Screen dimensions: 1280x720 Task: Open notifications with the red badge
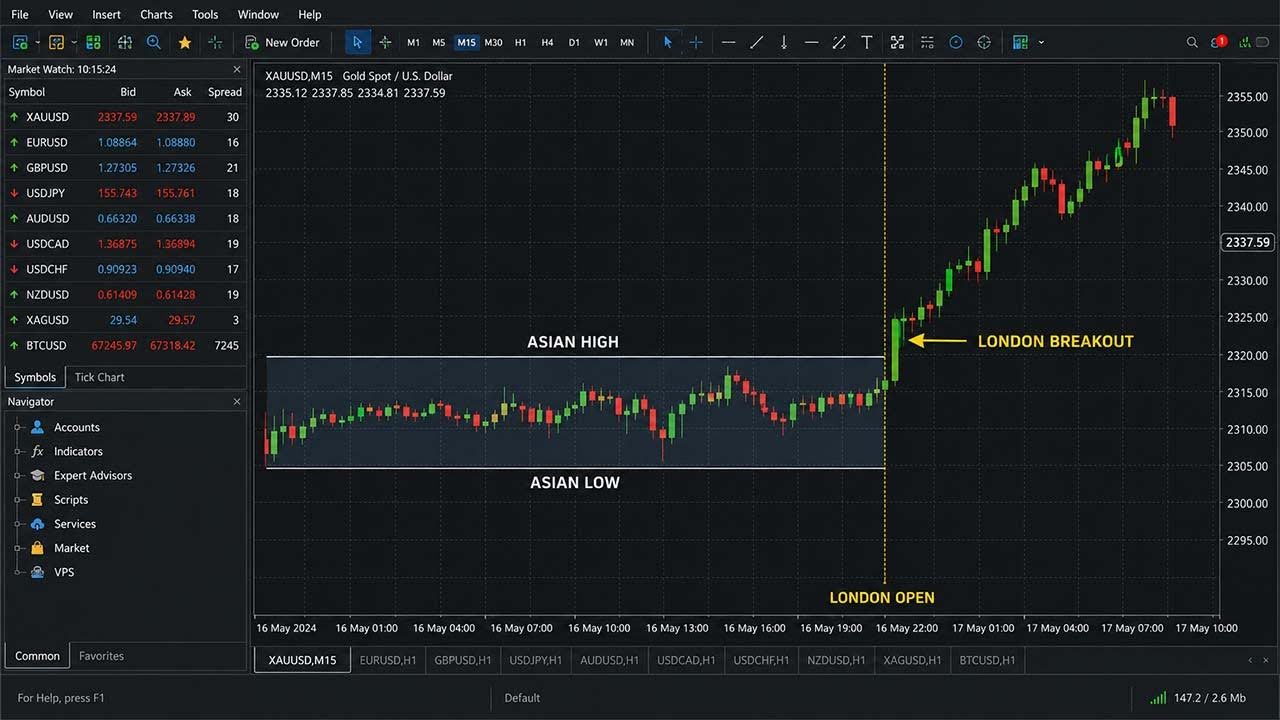[1218, 42]
